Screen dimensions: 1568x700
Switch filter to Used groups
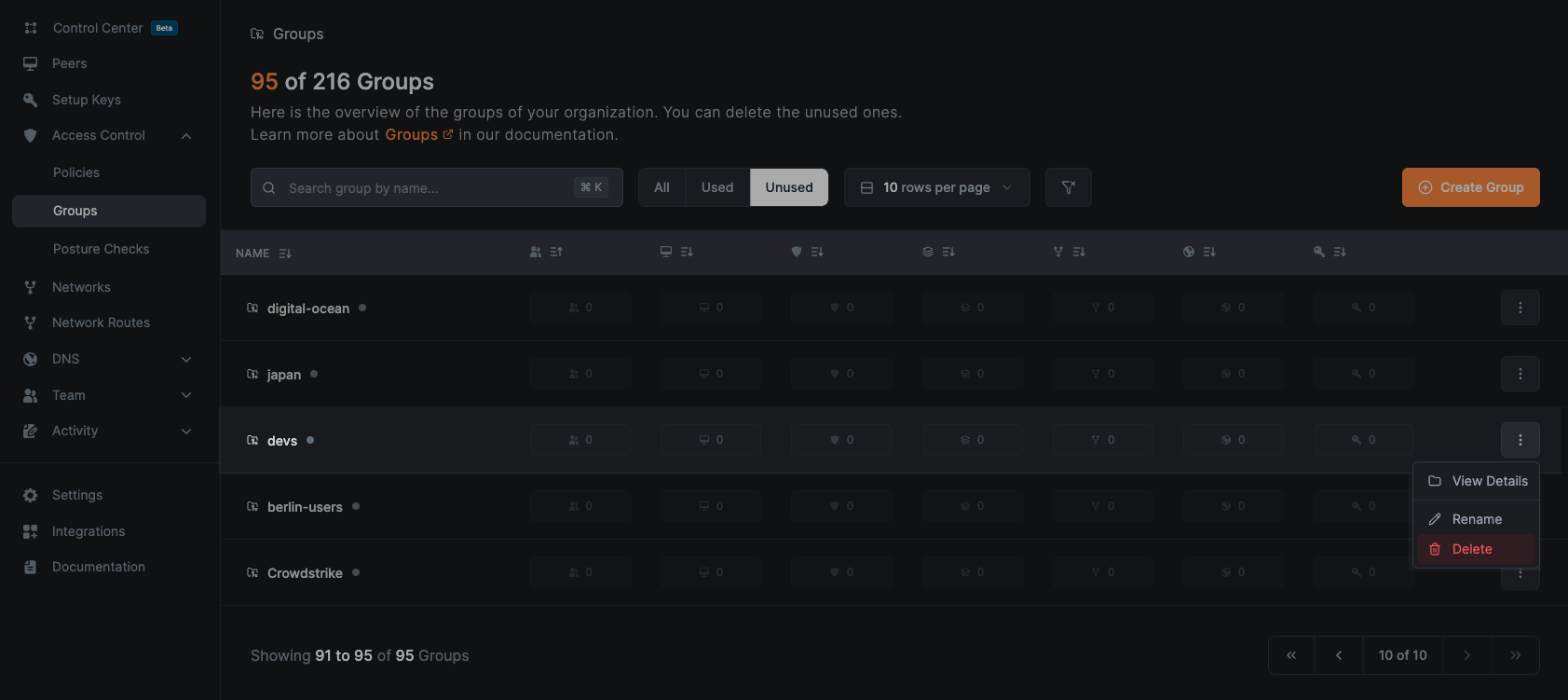(716, 187)
